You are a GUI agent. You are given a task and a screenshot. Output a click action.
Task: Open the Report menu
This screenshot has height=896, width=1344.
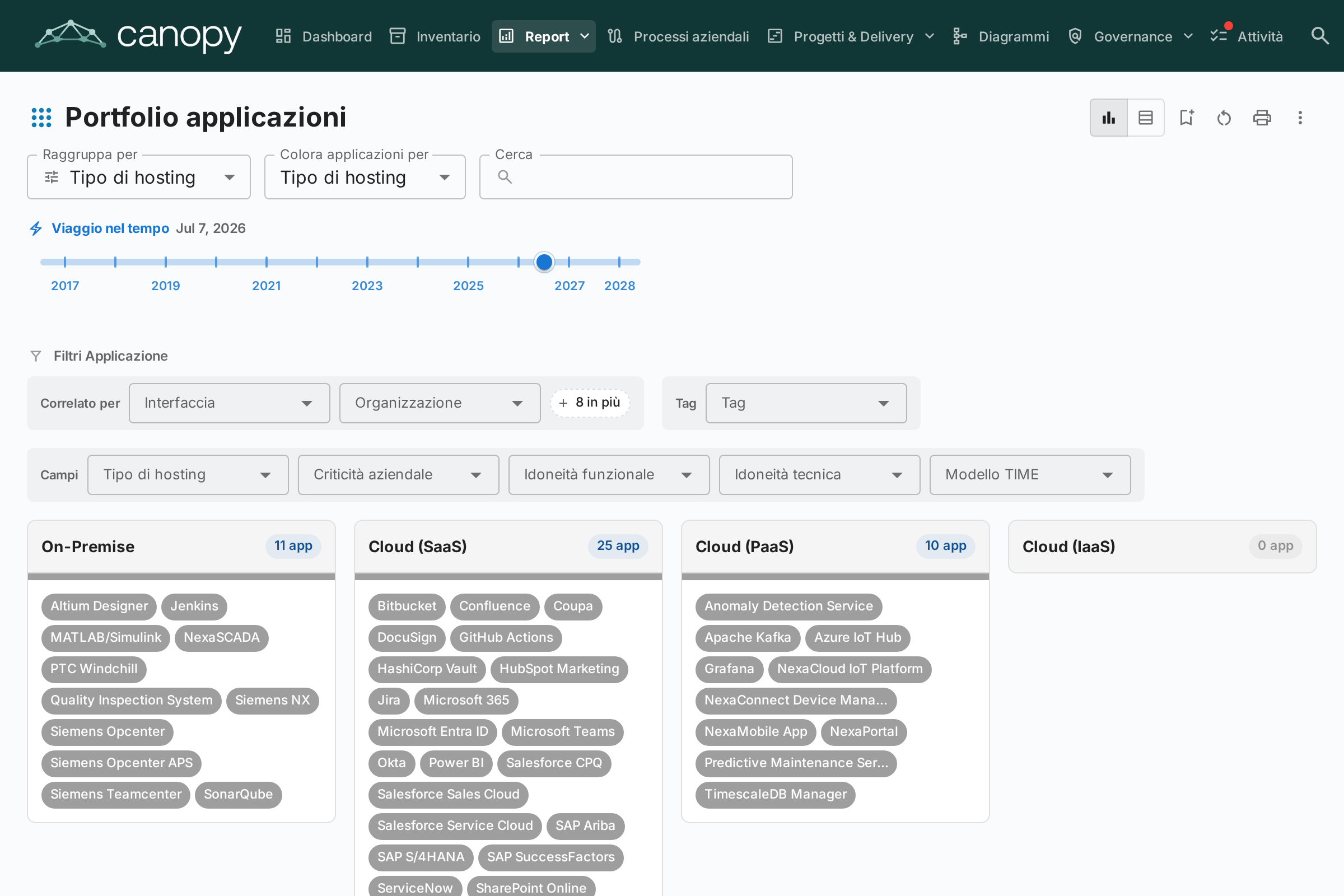pos(543,36)
